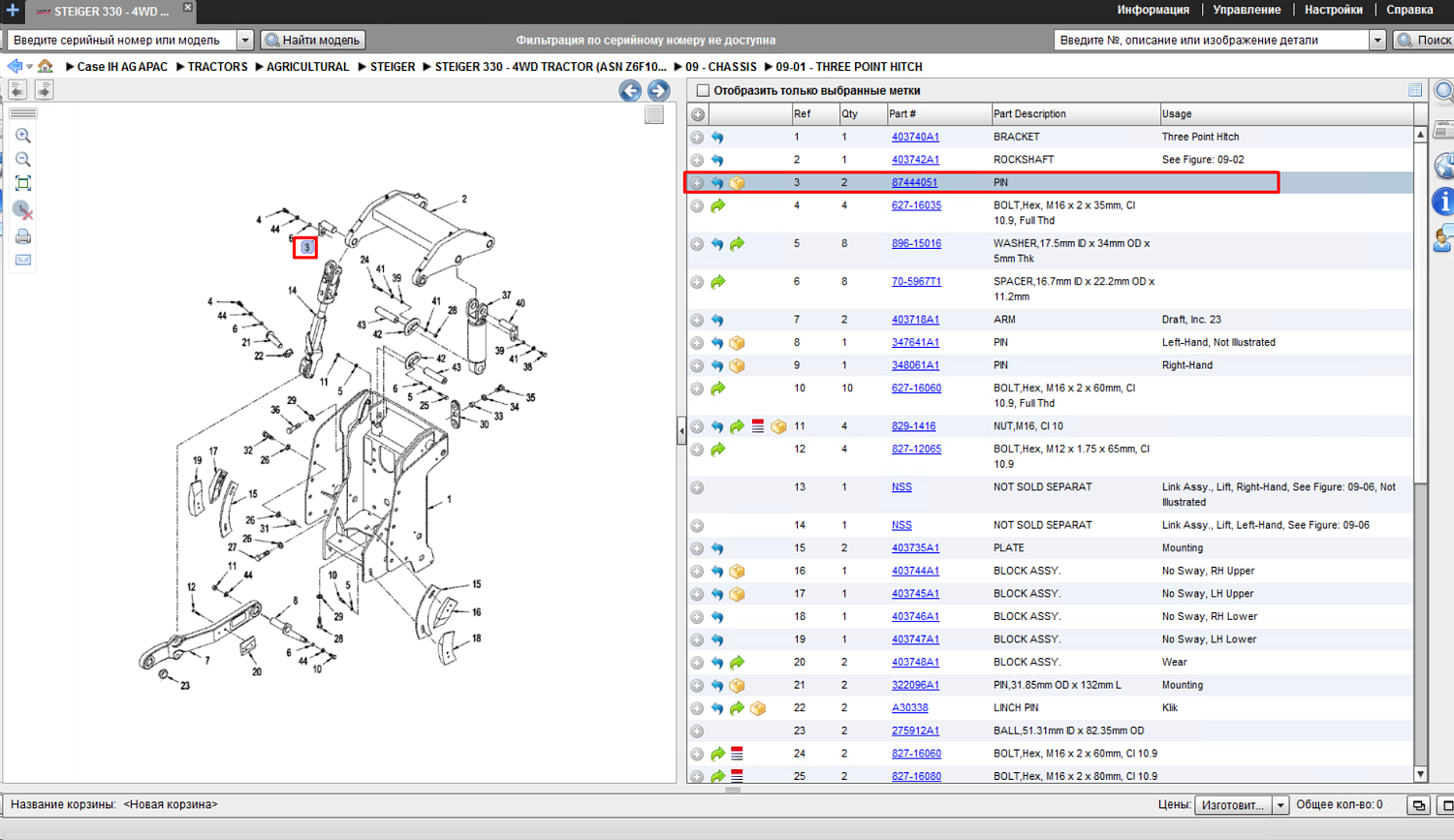Click the Case IH AG APAC breadcrumb
The width and height of the screenshot is (1454, 840).
click(122, 67)
